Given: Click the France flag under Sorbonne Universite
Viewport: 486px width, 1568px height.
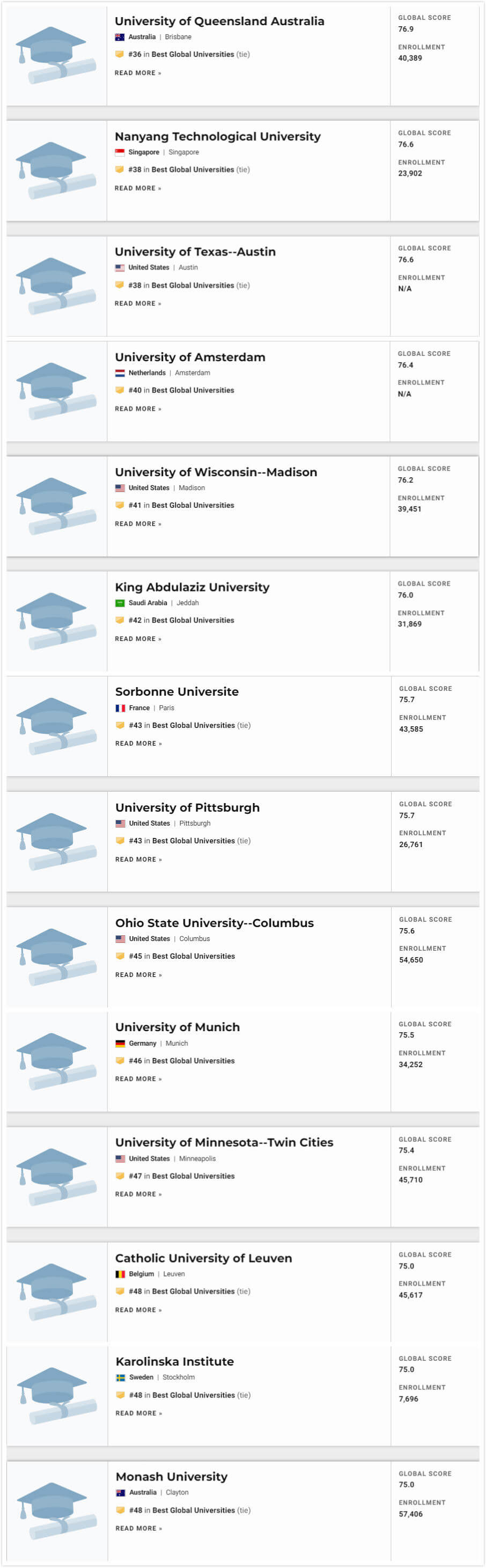Looking at the screenshot, I should click(x=121, y=708).
